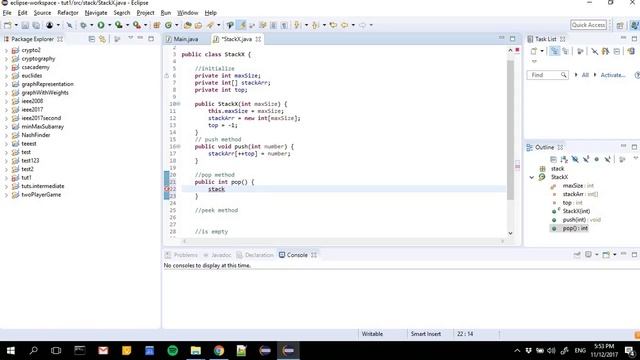Click the Save All icon in toolbar
The image size is (640, 360).
36,25
